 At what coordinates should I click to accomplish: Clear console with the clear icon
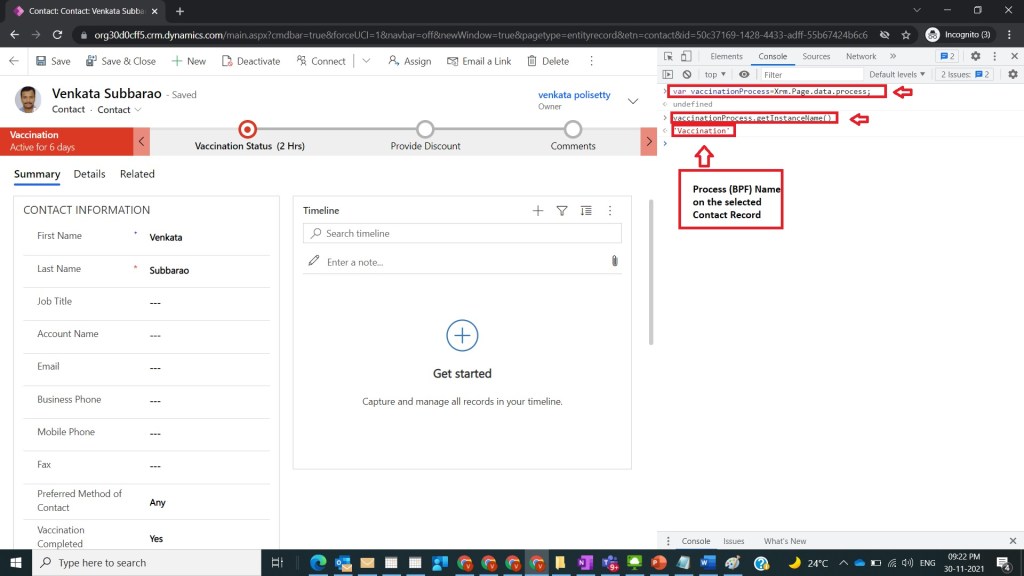(687, 74)
